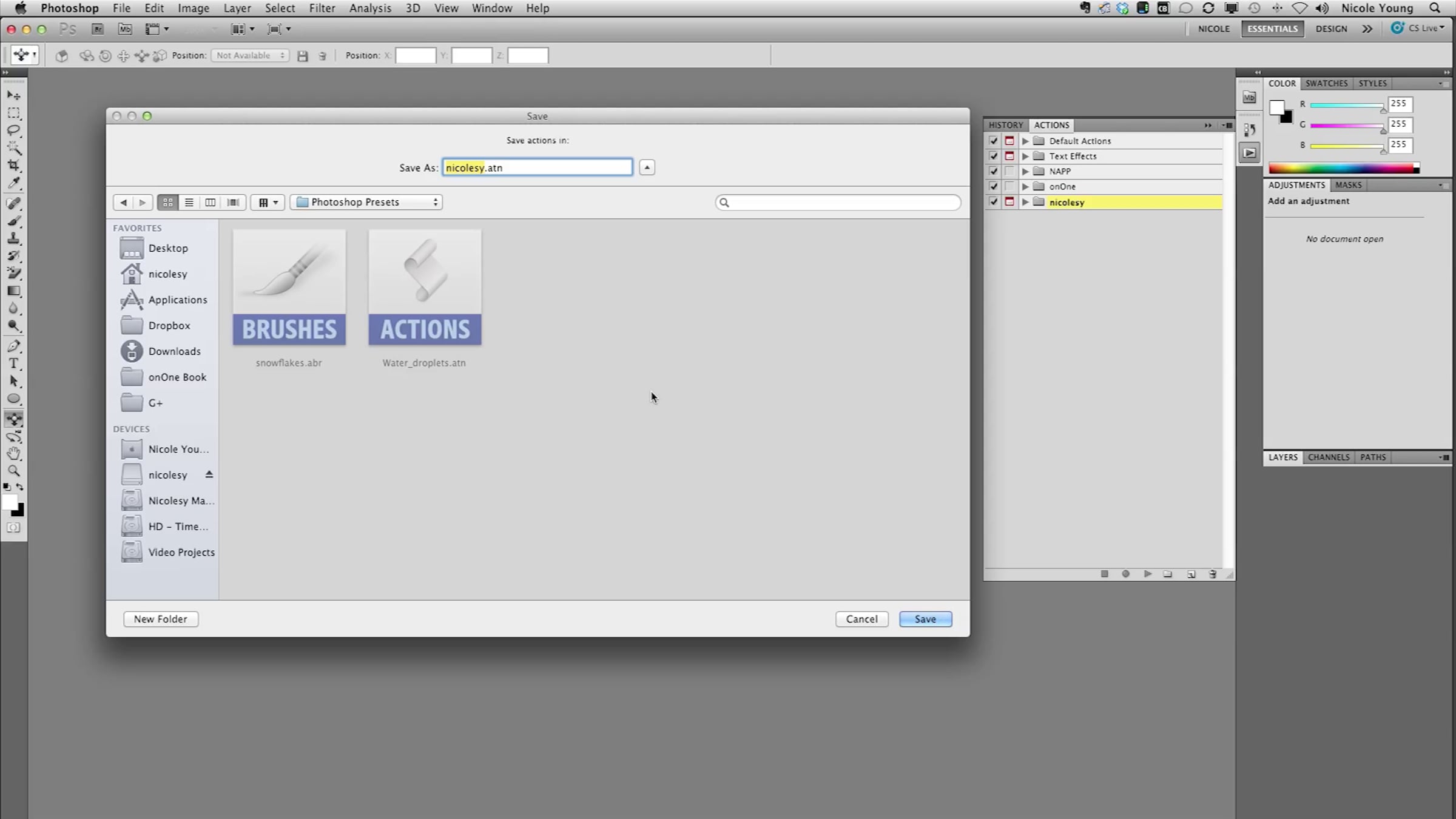Image resolution: width=1456 pixels, height=819 pixels.
Task: Select the Hand tool
Action: click(x=13, y=454)
